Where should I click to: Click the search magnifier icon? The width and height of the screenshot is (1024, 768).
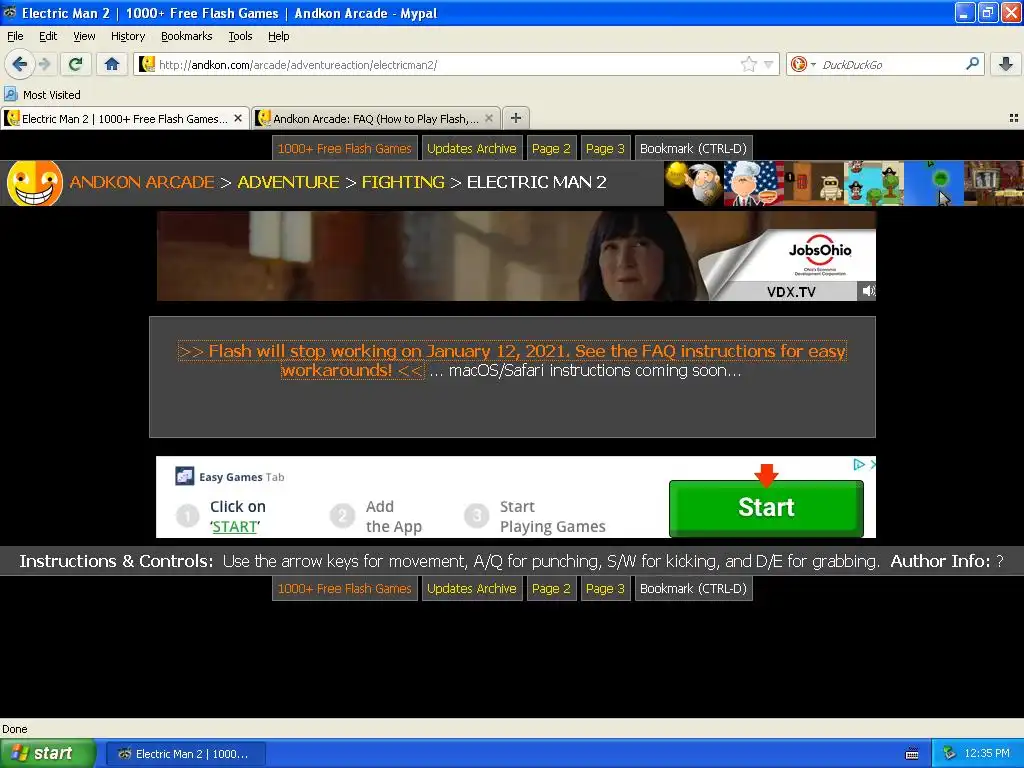click(972, 64)
